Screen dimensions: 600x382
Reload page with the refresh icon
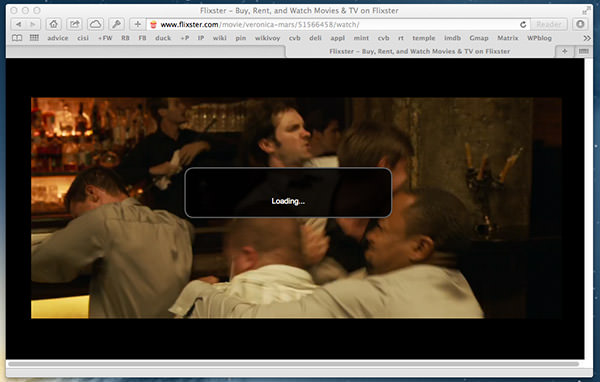pyautogui.click(x=523, y=24)
